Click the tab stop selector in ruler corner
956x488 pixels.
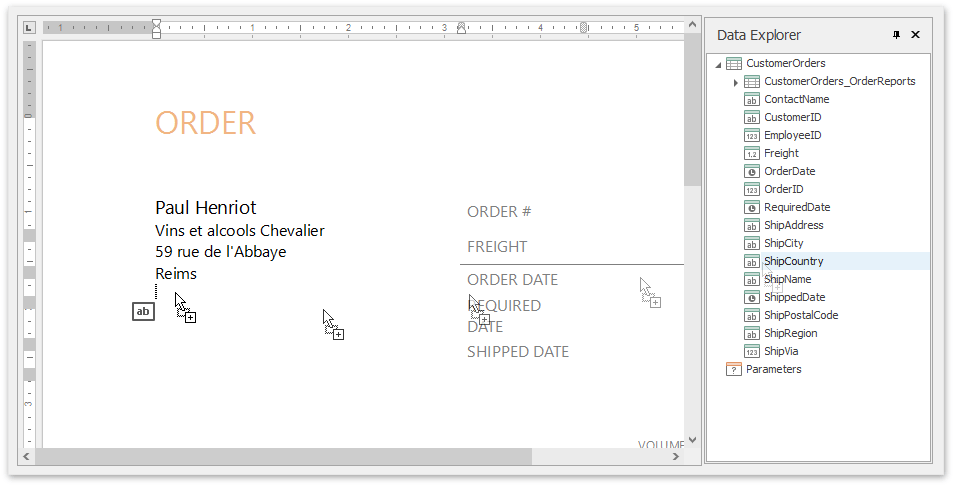pyautogui.click(x=30, y=27)
